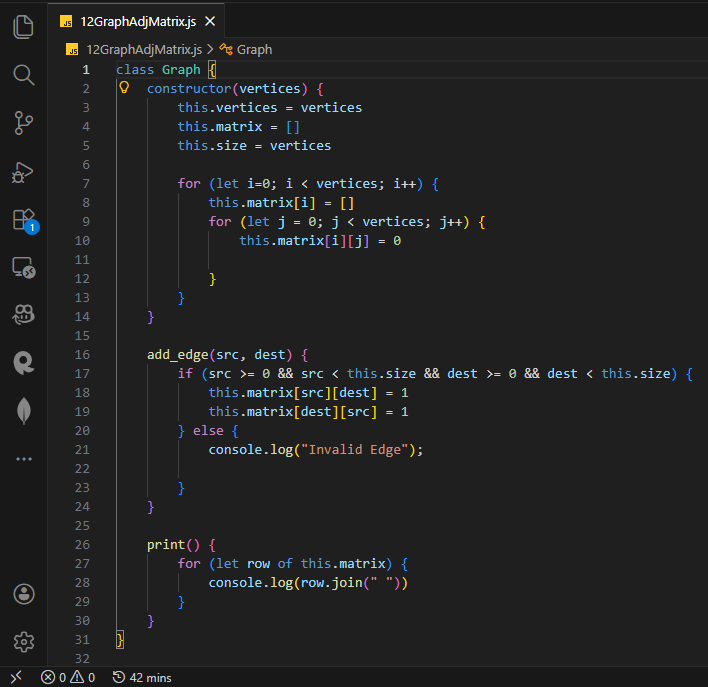Click the 'print' method name on line 26
Image resolution: width=708 pixels, height=687 pixels.
(x=166, y=545)
